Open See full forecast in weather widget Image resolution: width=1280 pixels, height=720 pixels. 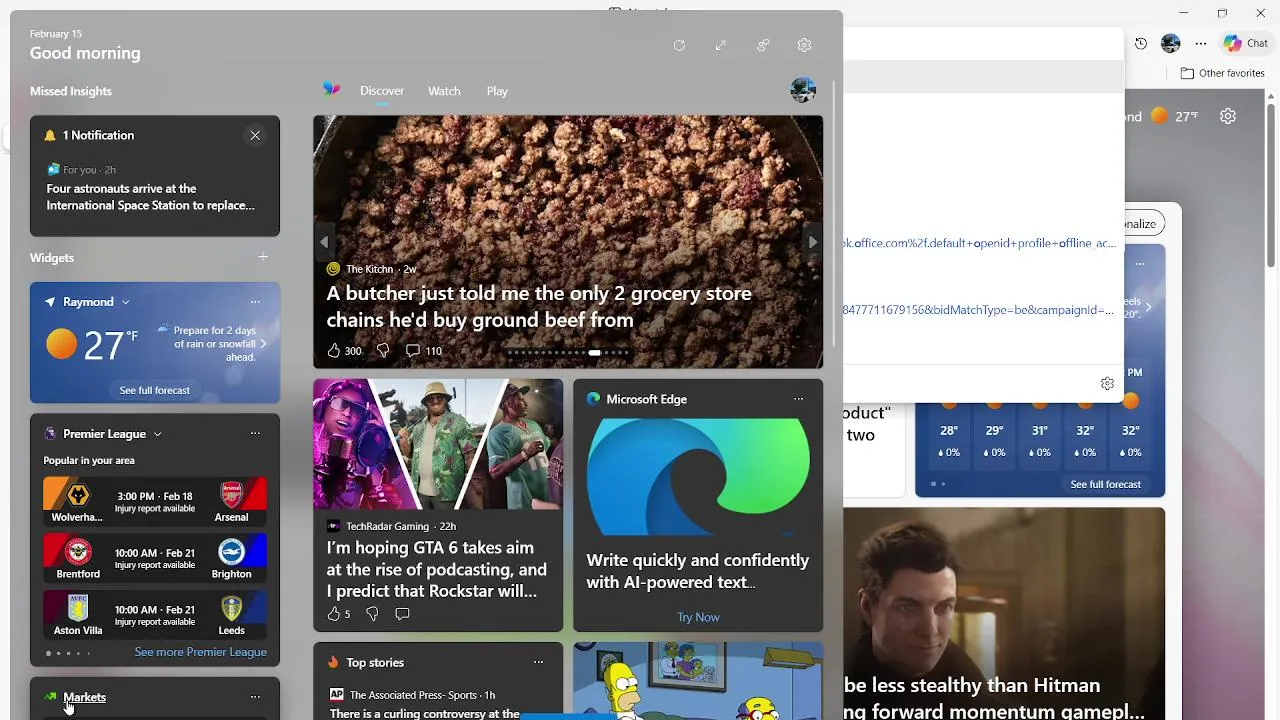(x=155, y=390)
